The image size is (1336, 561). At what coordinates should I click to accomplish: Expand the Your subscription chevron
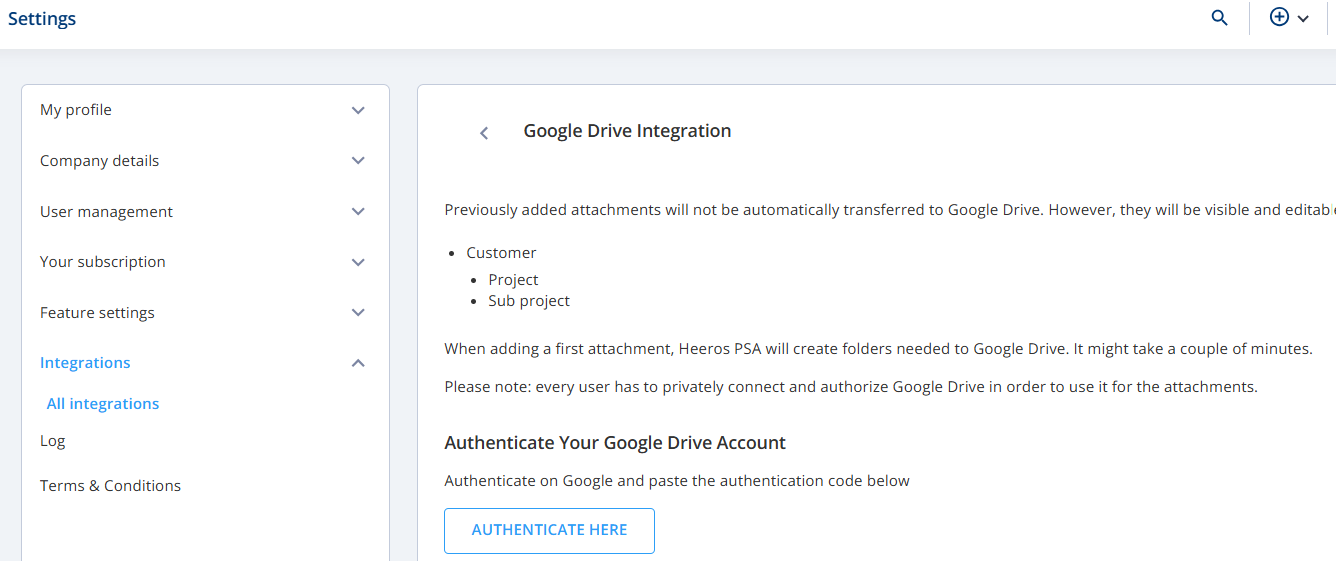point(358,262)
